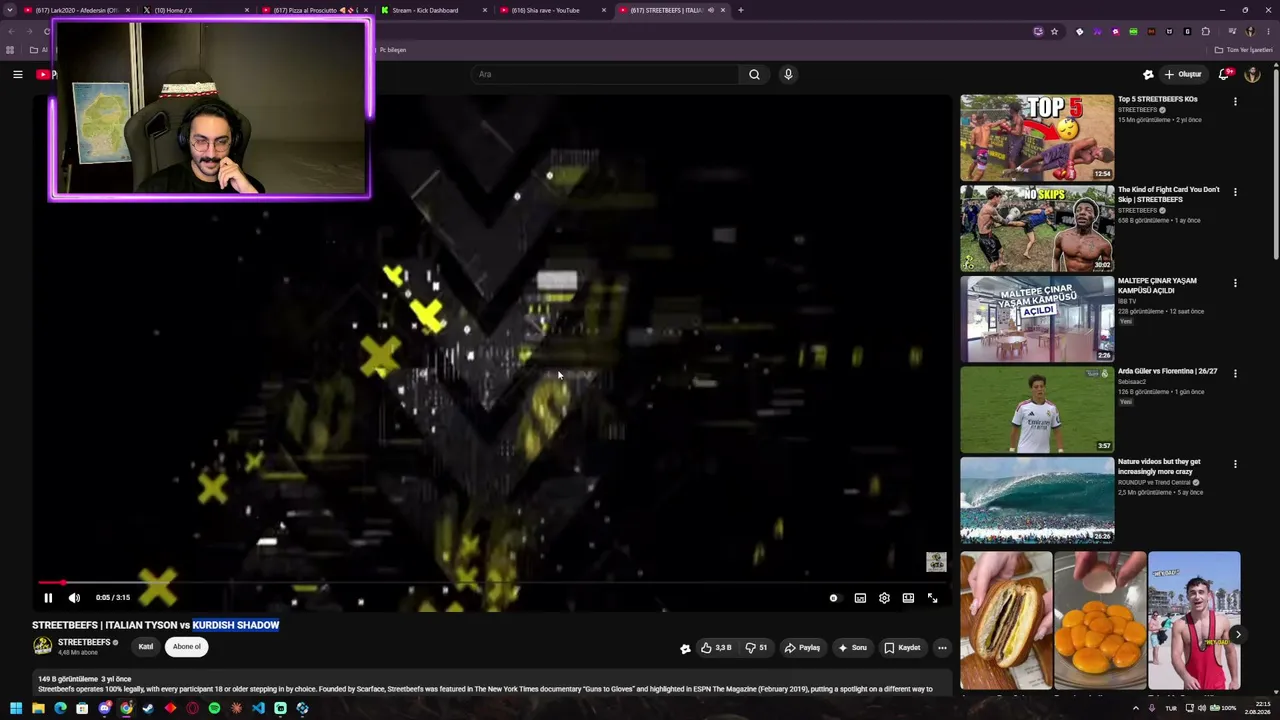This screenshot has width=1280, height=720.
Task: Seek along the red video progress bar
Action: coord(490,582)
